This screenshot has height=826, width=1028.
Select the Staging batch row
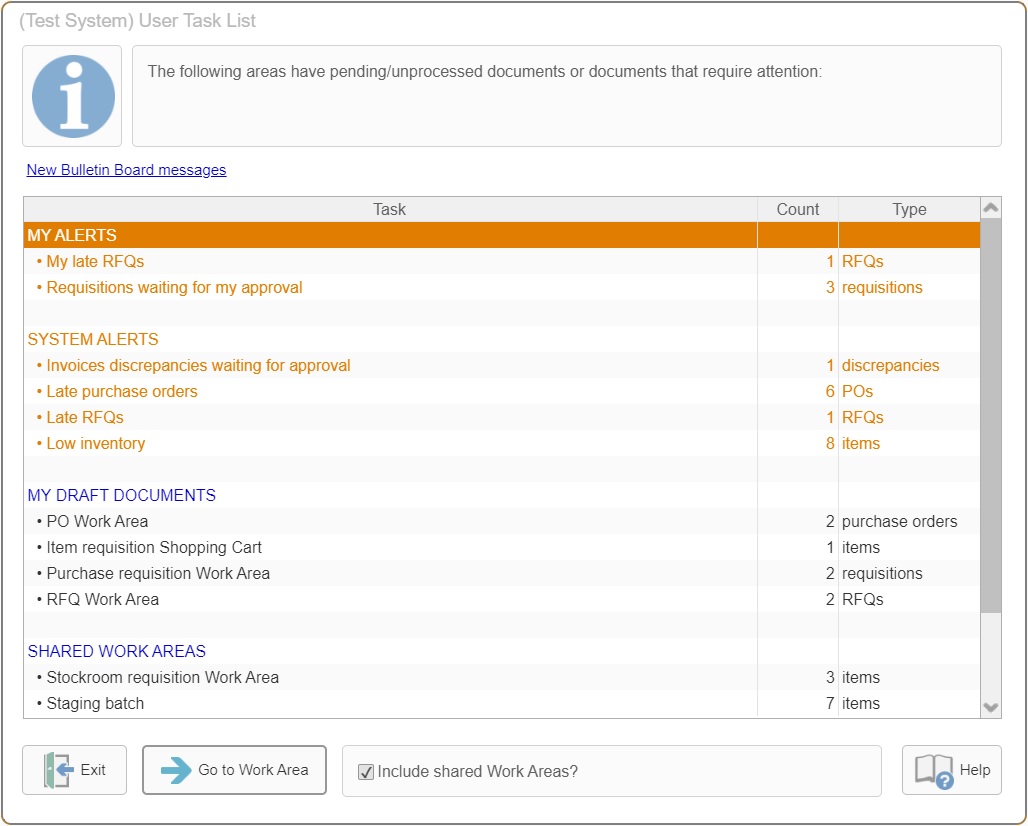click(x=95, y=703)
